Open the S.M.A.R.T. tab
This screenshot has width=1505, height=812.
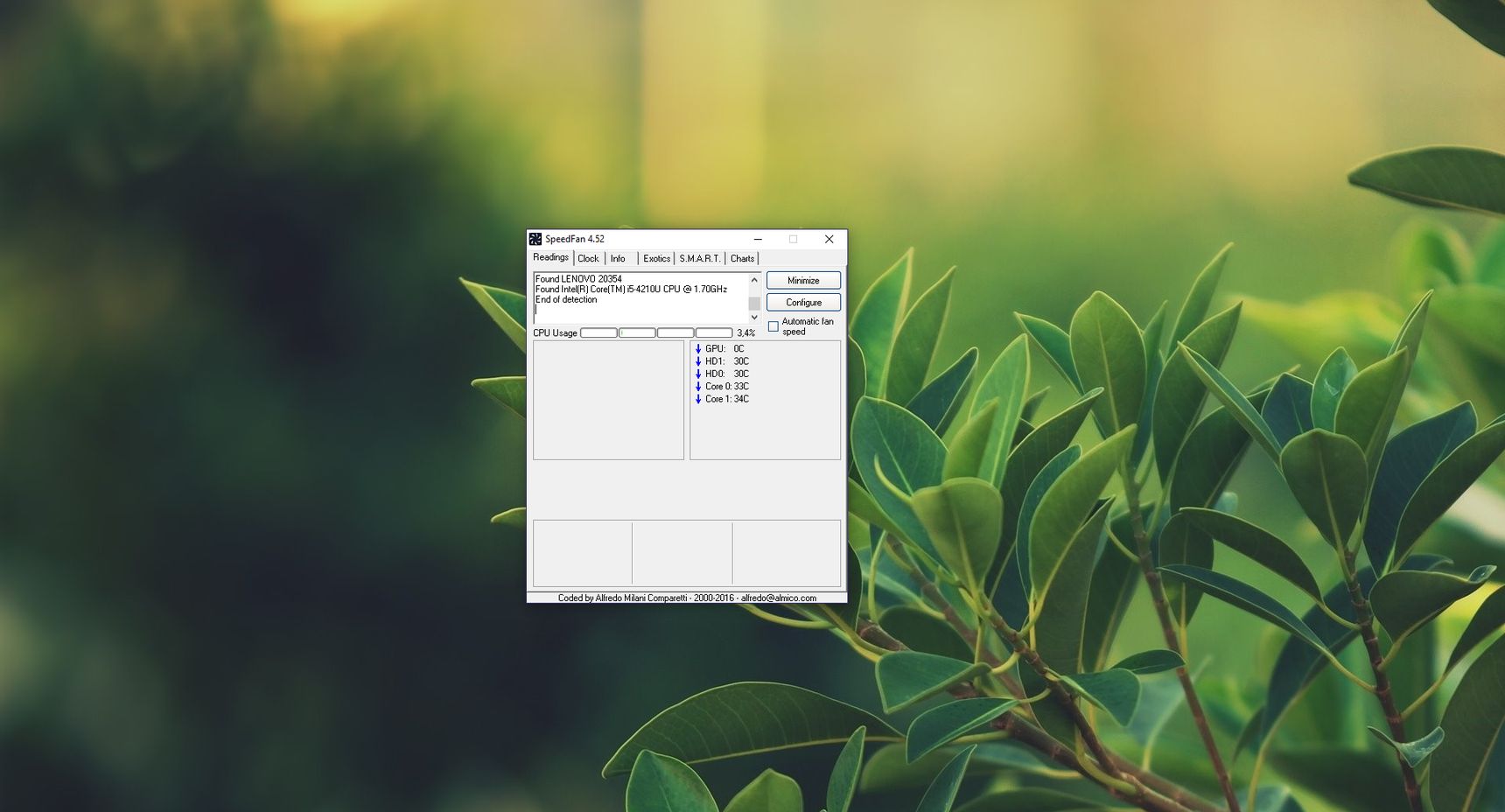coord(700,259)
